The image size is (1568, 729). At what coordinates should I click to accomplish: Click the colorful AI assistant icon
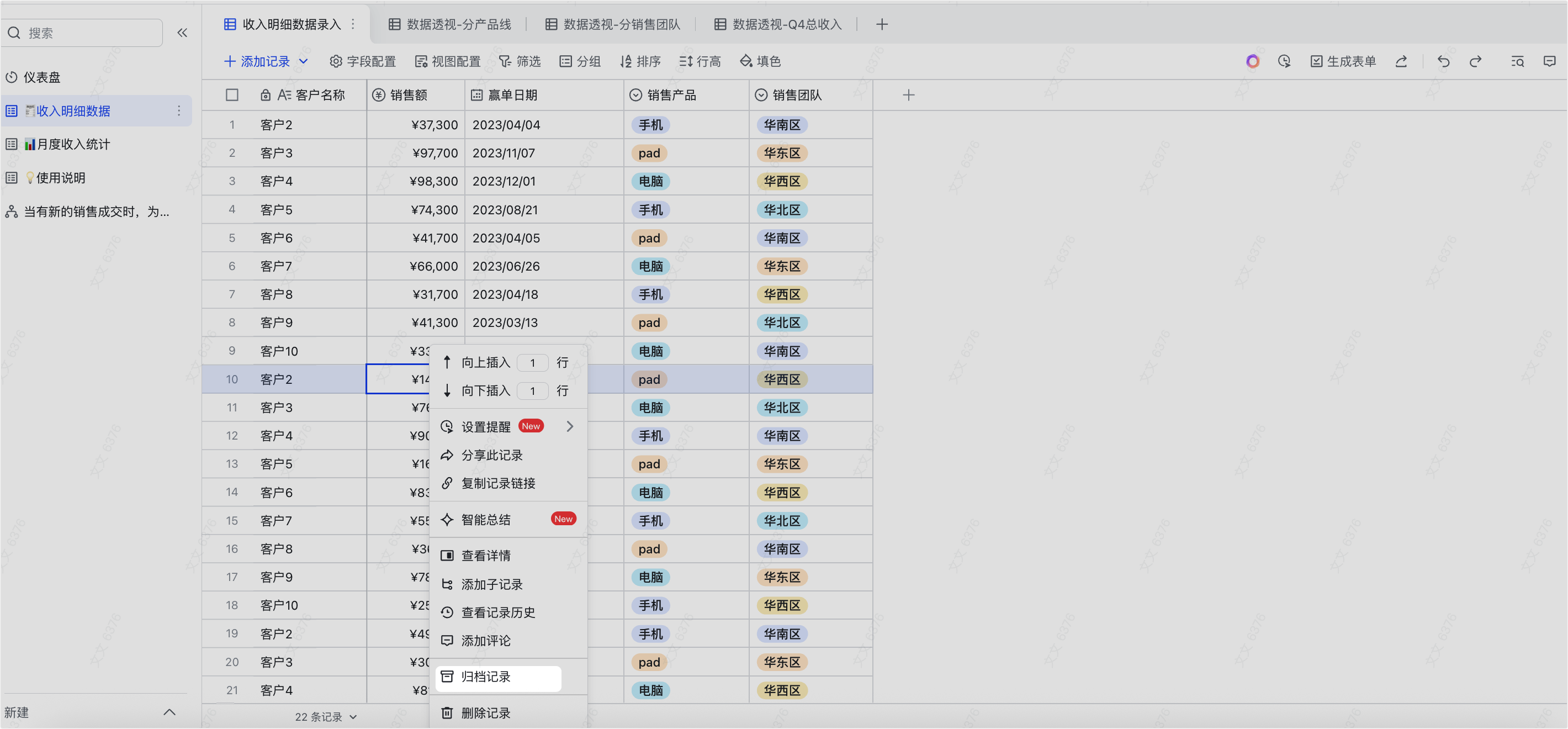pos(1253,61)
